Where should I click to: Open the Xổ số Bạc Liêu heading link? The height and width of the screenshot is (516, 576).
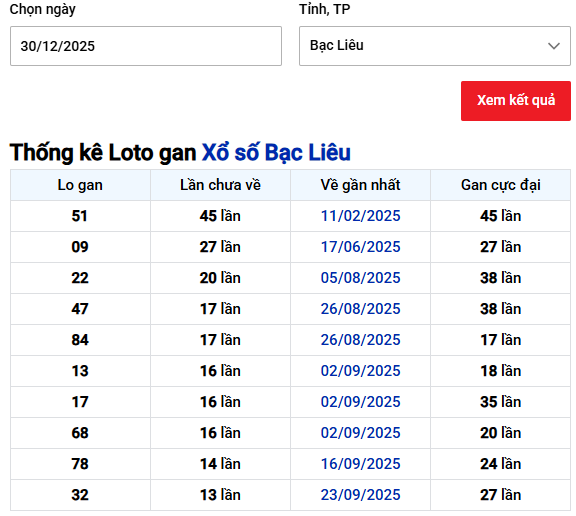pyautogui.click(x=276, y=152)
